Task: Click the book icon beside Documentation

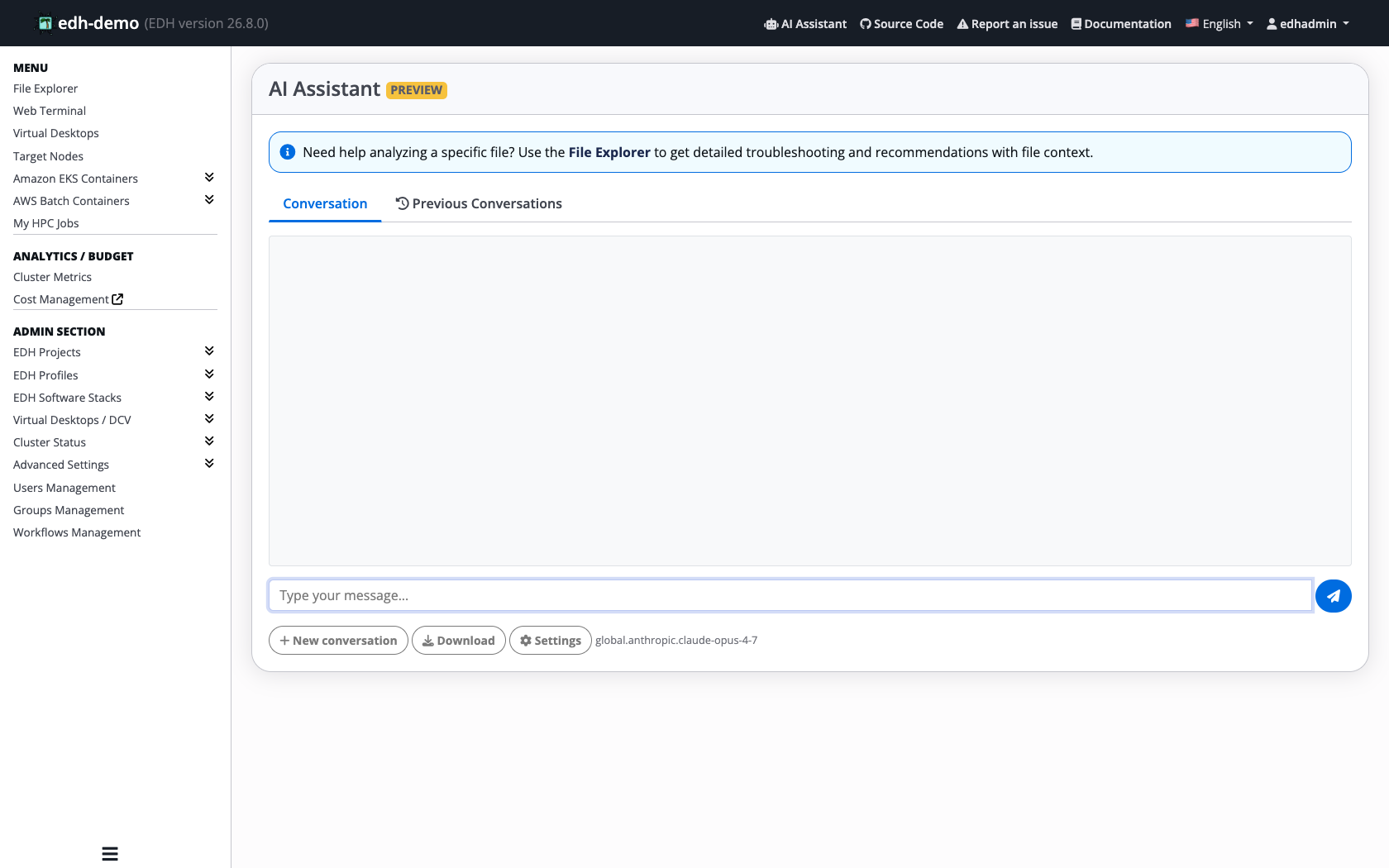Action: 1076,24
